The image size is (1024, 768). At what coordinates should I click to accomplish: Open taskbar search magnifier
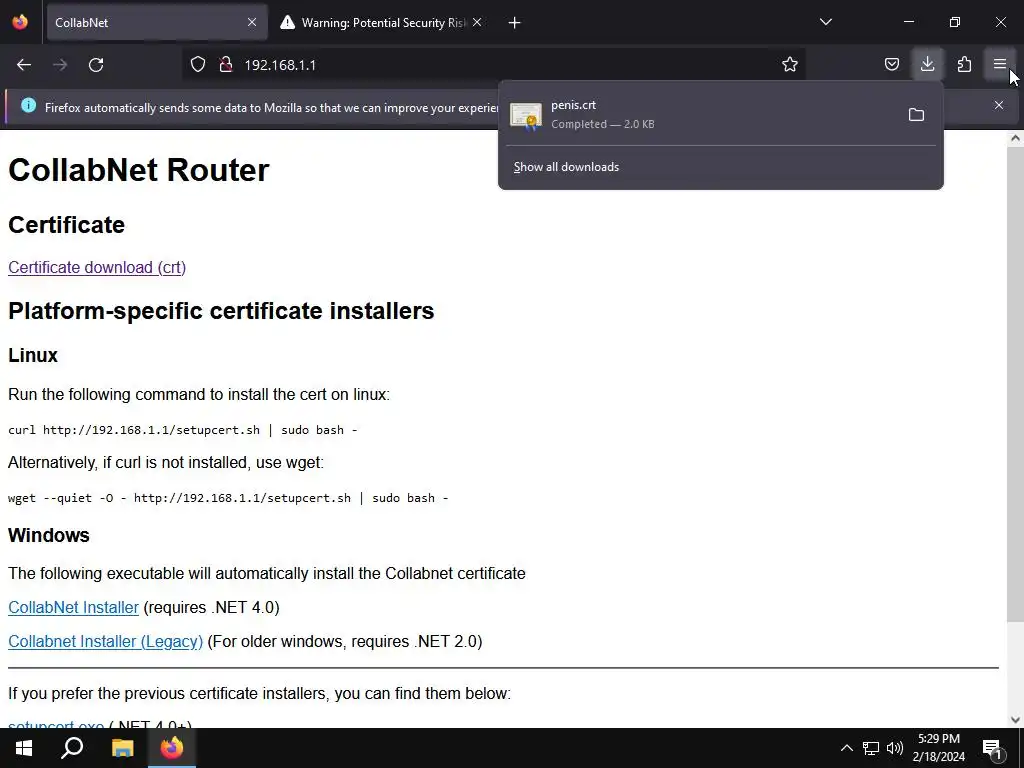point(72,748)
